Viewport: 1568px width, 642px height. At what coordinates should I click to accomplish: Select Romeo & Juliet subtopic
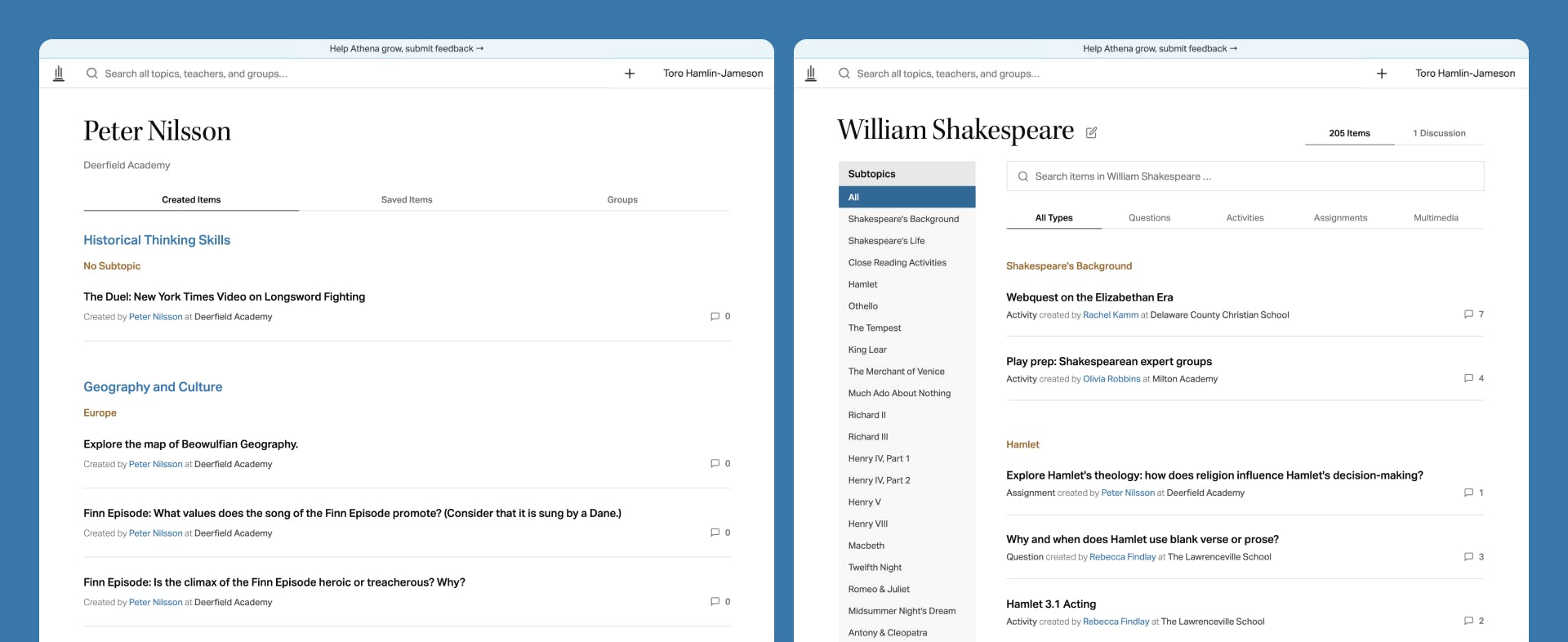click(x=906, y=589)
